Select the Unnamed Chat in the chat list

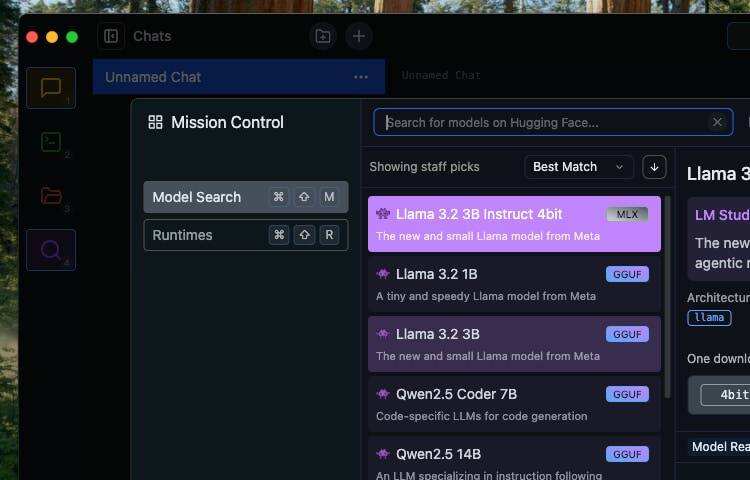pyautogui.click(x=239, y=77)
